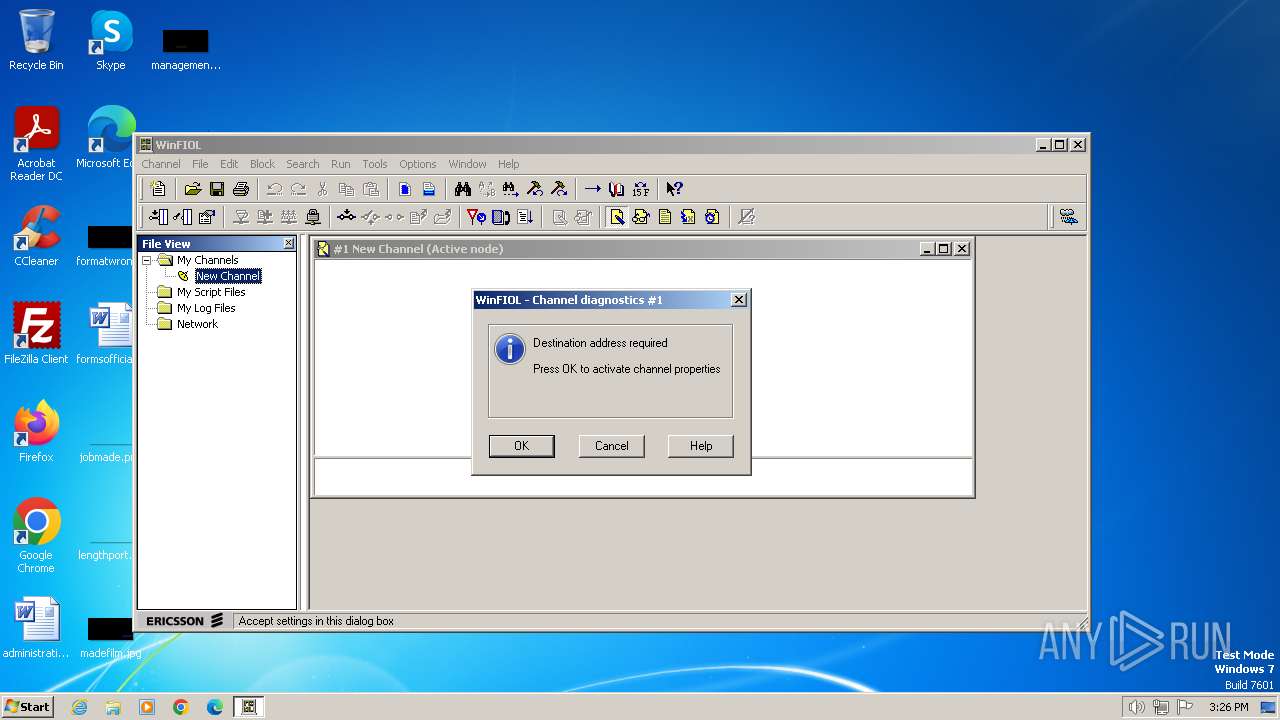The height and width of the screenshot is (720, 1280).
Task: Open the Windows Start menu
Action: 27,707
